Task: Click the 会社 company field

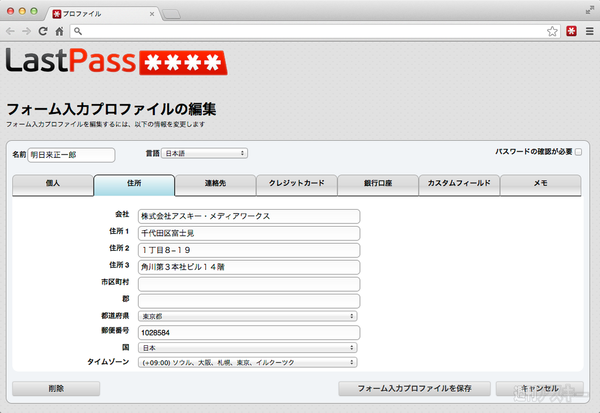Action: [x=249, y=216]
